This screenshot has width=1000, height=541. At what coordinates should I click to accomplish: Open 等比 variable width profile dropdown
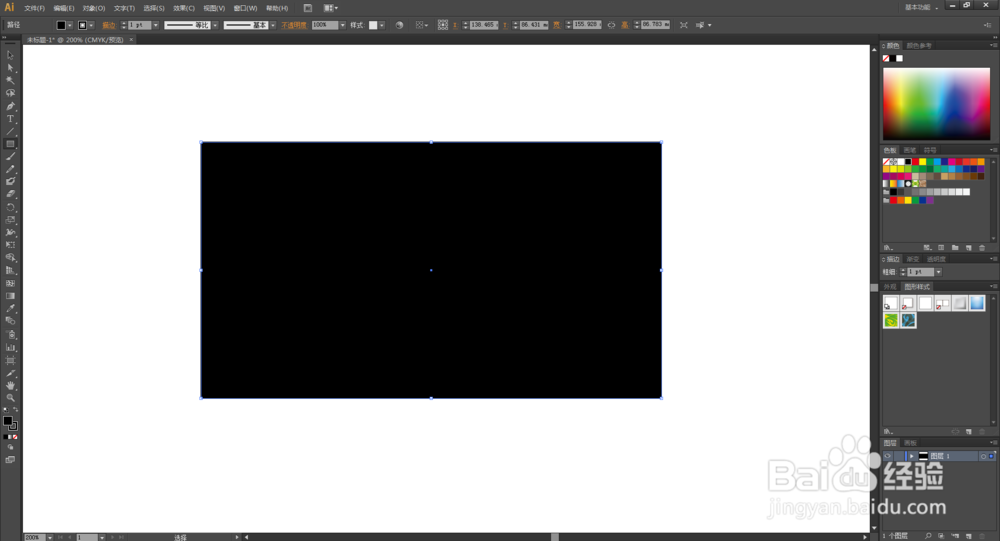(x=215, y=25)
